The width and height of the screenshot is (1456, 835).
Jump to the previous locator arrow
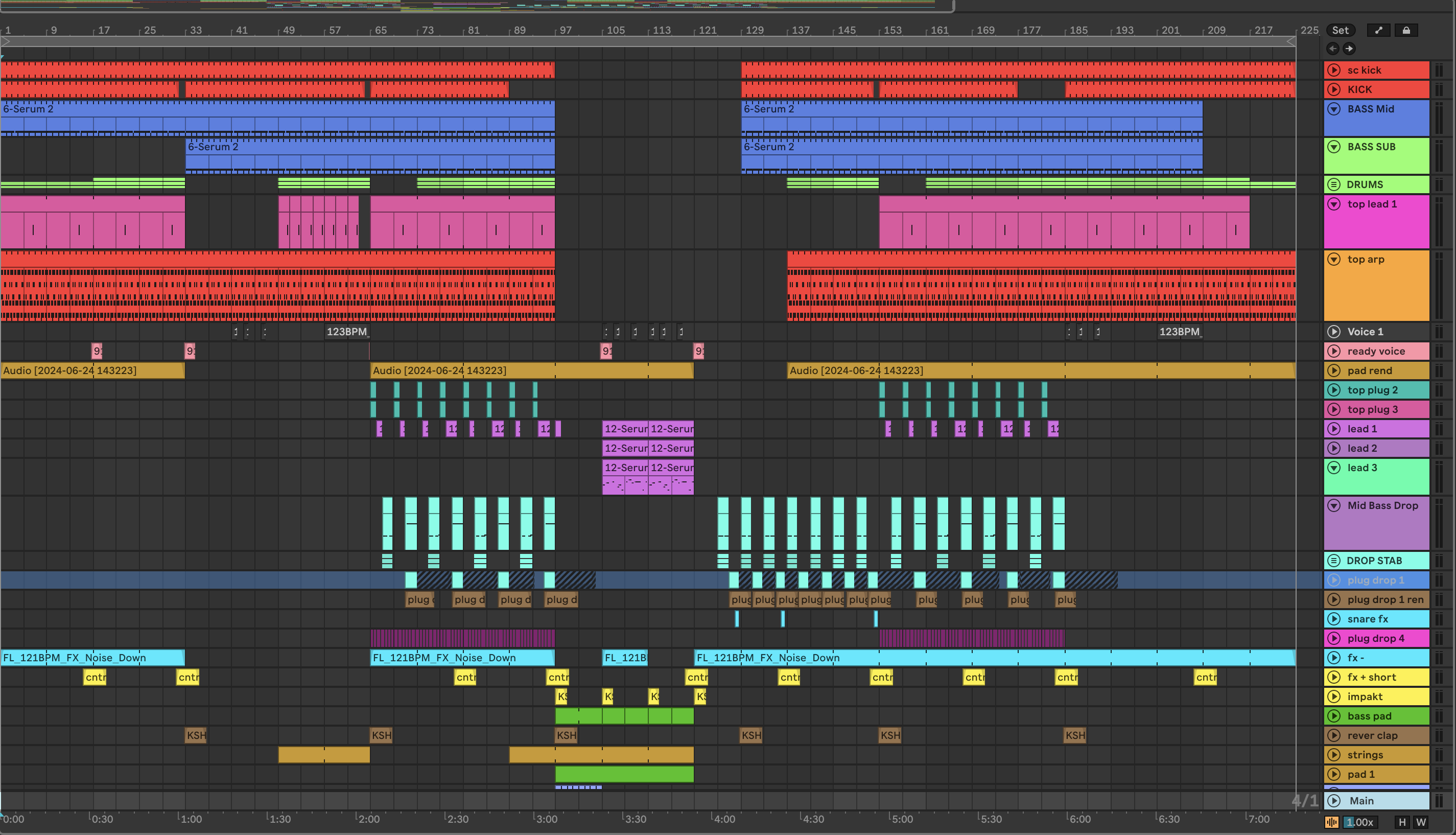(1333, 49)
